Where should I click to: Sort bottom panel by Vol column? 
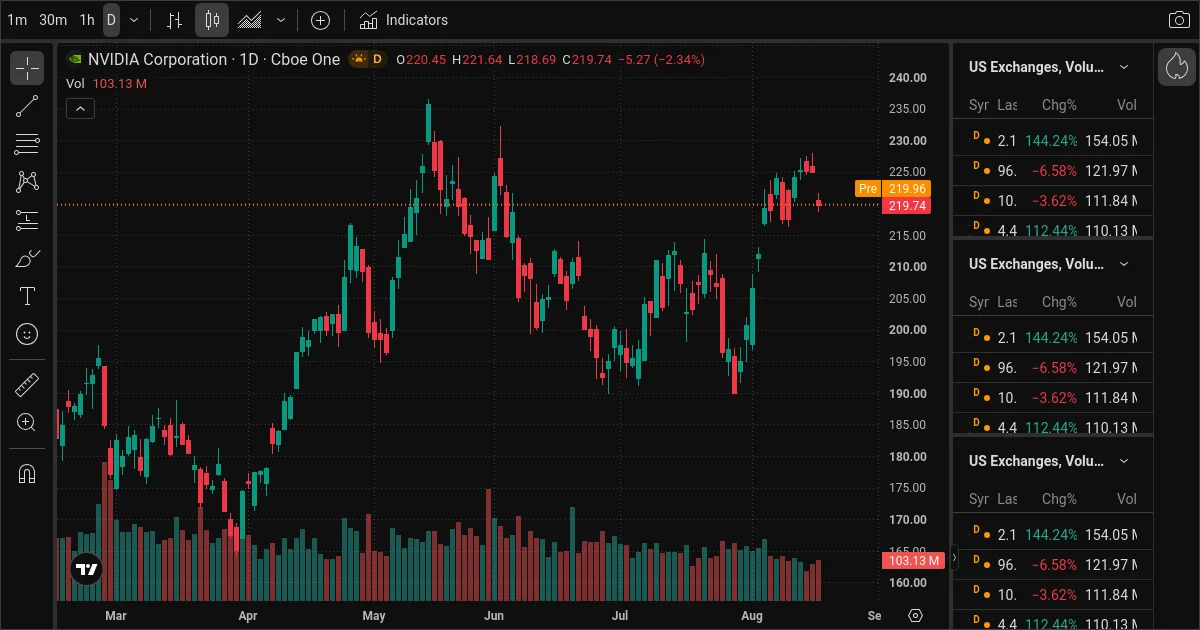(1127, 499)
